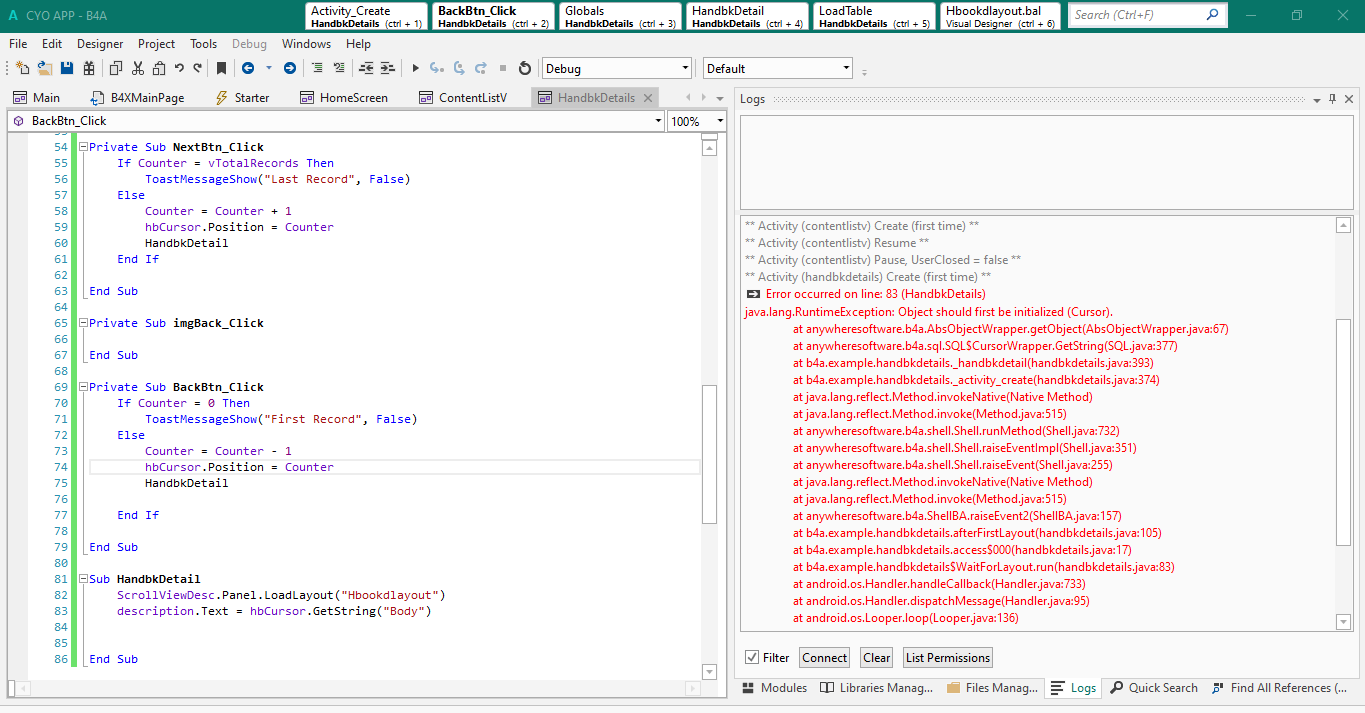Open the Libraries Manager bottom tab
This screenshot has height=713, width=1365.
877,688
